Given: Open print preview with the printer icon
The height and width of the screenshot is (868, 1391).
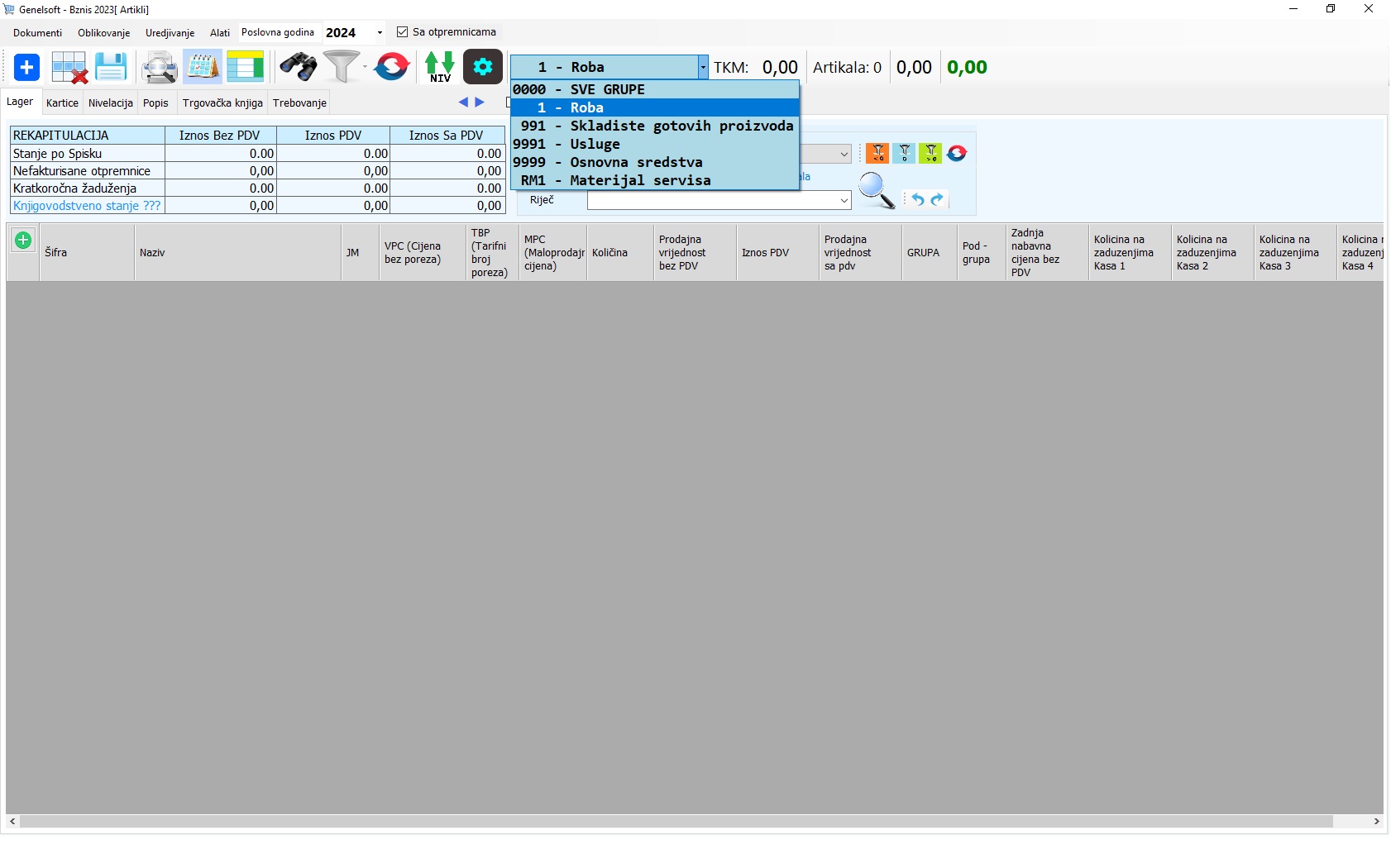Looking at the screenshot, I should click(x=159, y=67).
